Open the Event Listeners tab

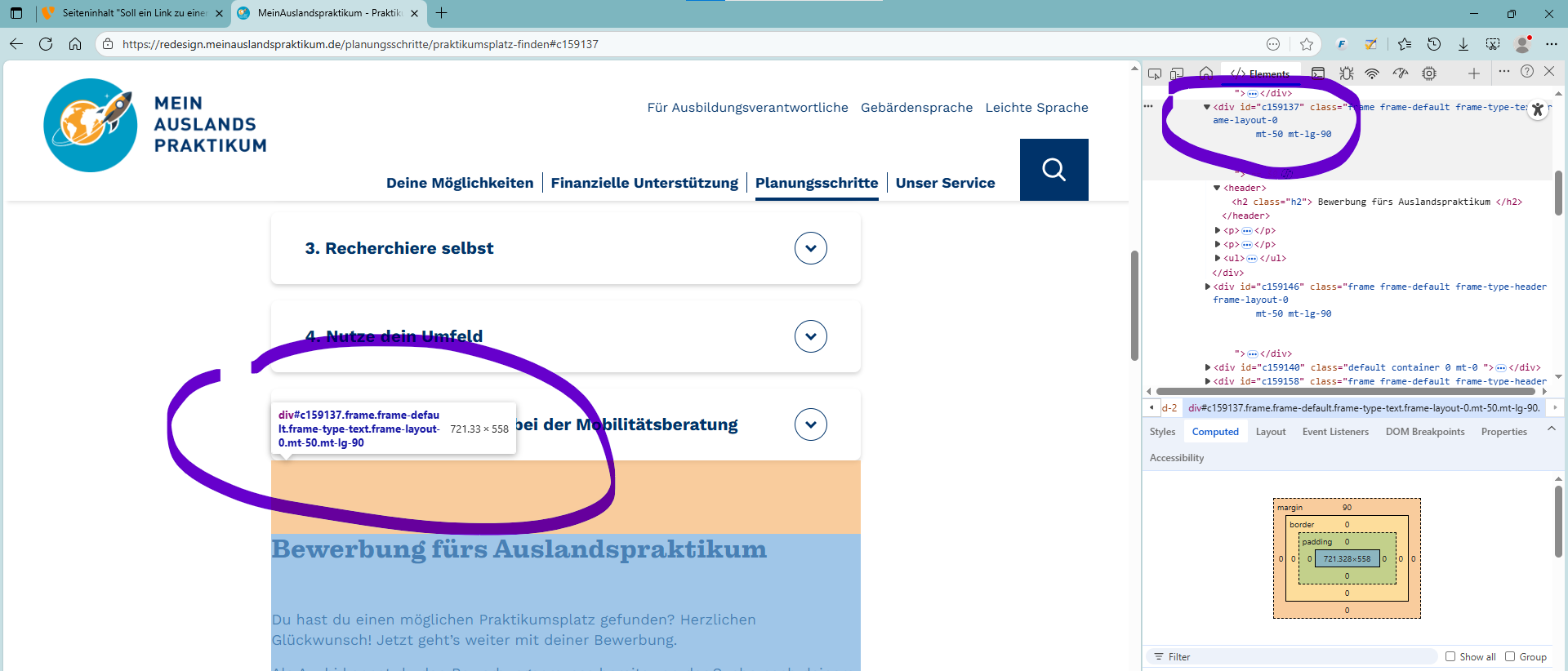coord(1335,432)
